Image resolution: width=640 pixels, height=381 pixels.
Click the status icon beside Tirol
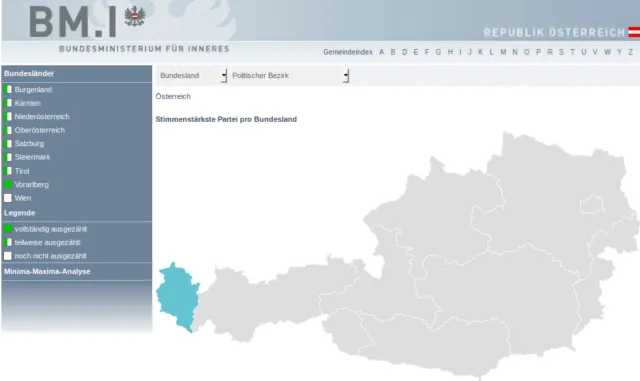point(8,171)
